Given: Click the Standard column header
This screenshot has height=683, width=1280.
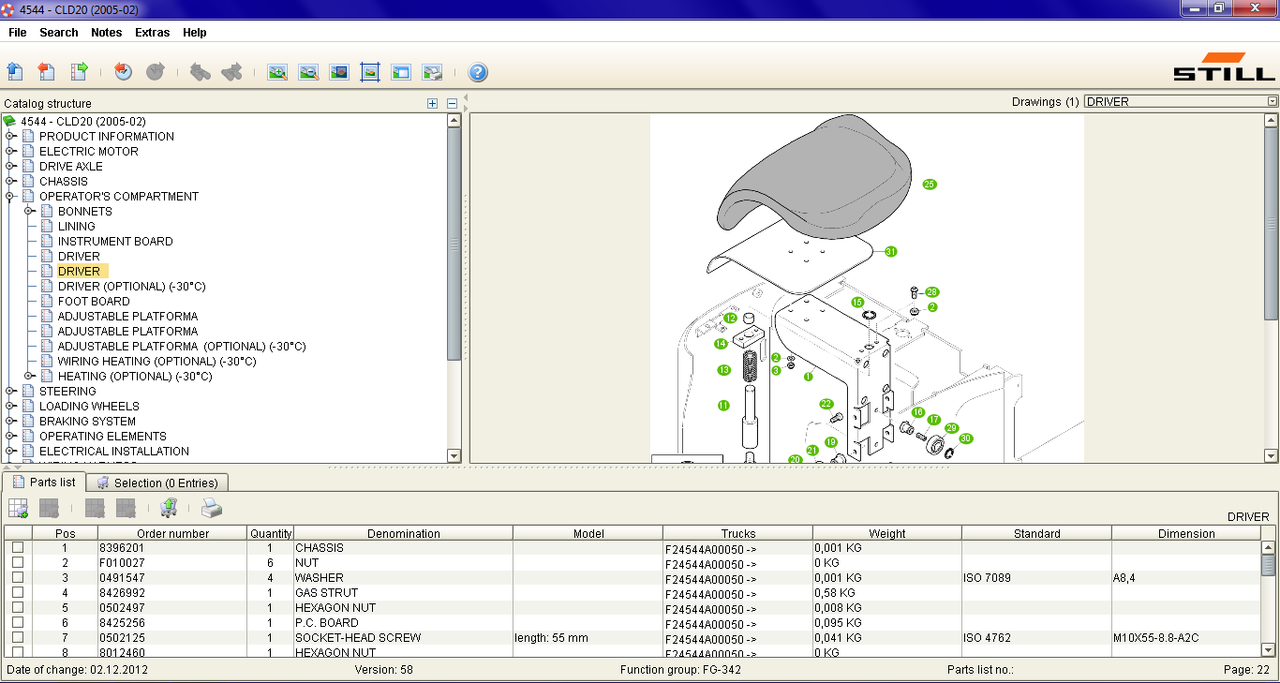Looking at the screenshot, I should coord(1037,534).
